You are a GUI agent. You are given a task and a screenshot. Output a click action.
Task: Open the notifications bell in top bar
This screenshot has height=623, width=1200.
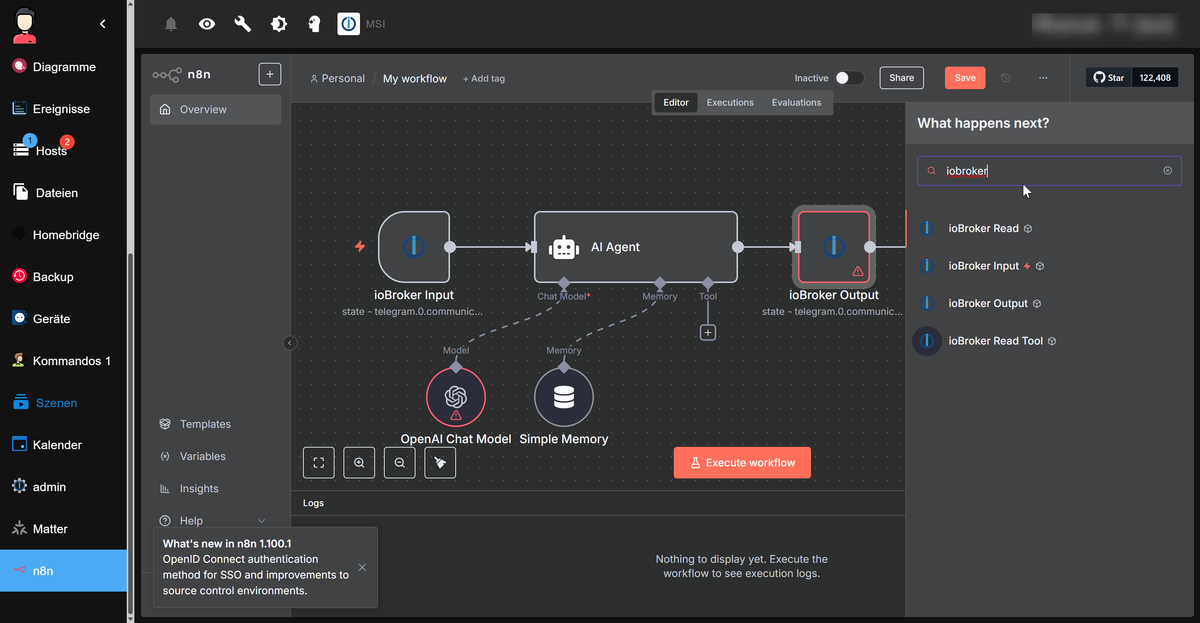(x=171, y=24)
